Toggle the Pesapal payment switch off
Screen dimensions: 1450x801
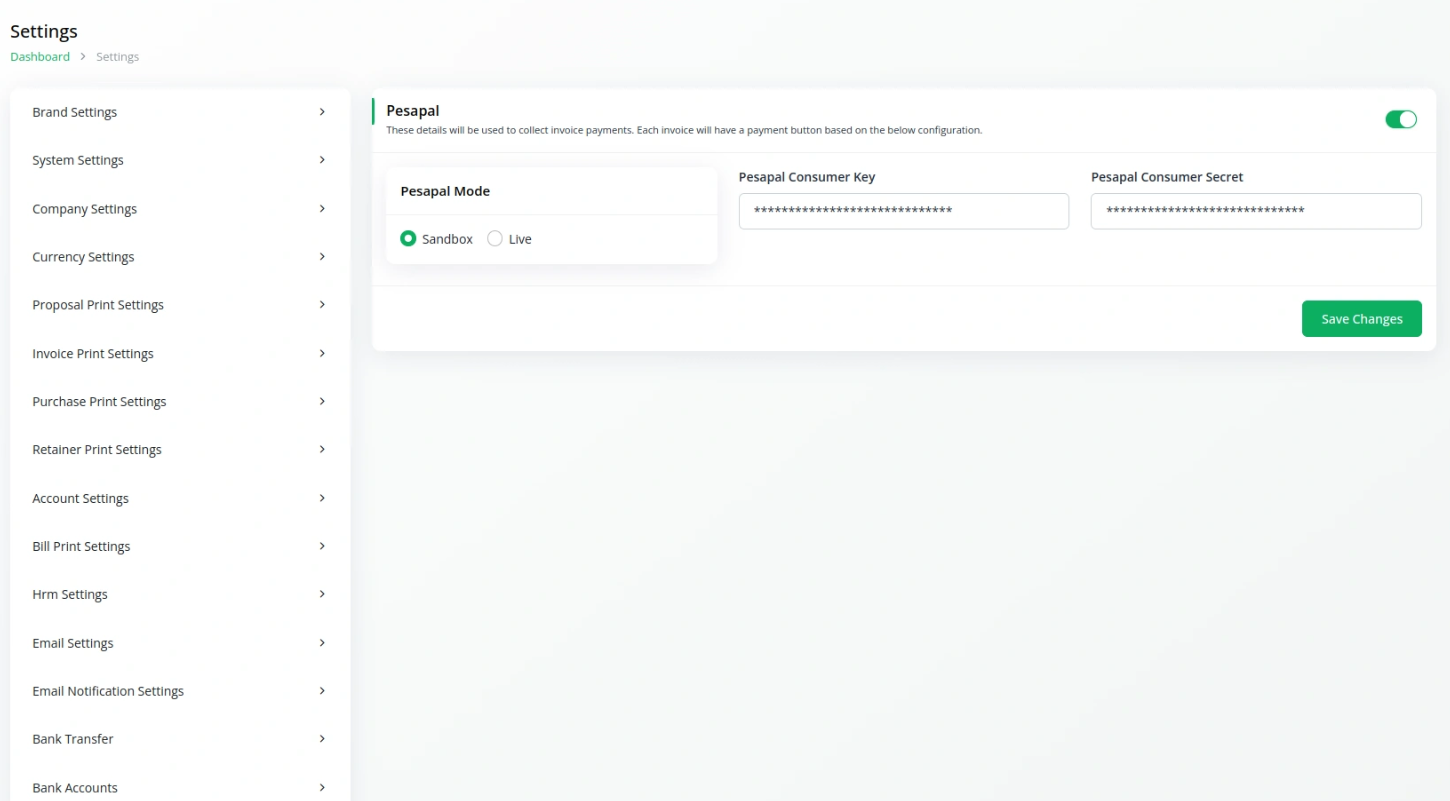1400,120
